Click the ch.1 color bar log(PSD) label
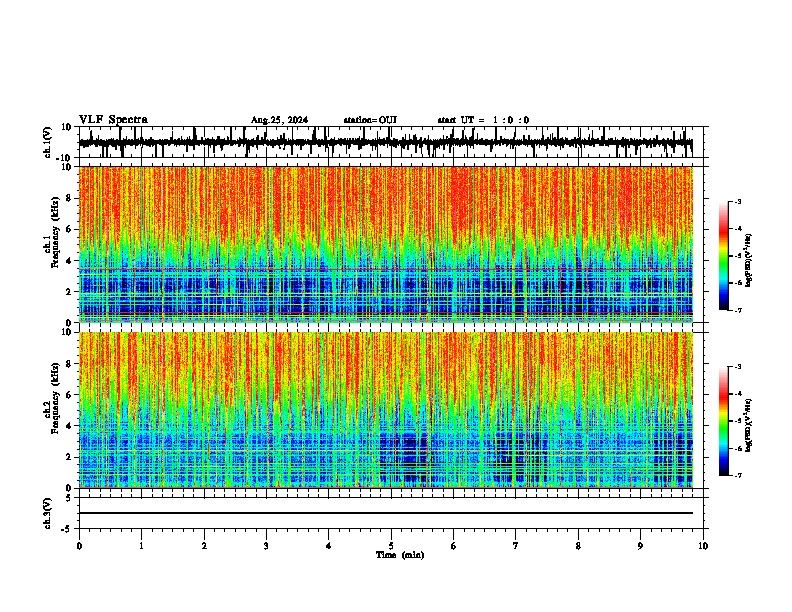Image resolution: width=792 pixels, height=612 pixels. pyautogui.click(x=749, y=261)
